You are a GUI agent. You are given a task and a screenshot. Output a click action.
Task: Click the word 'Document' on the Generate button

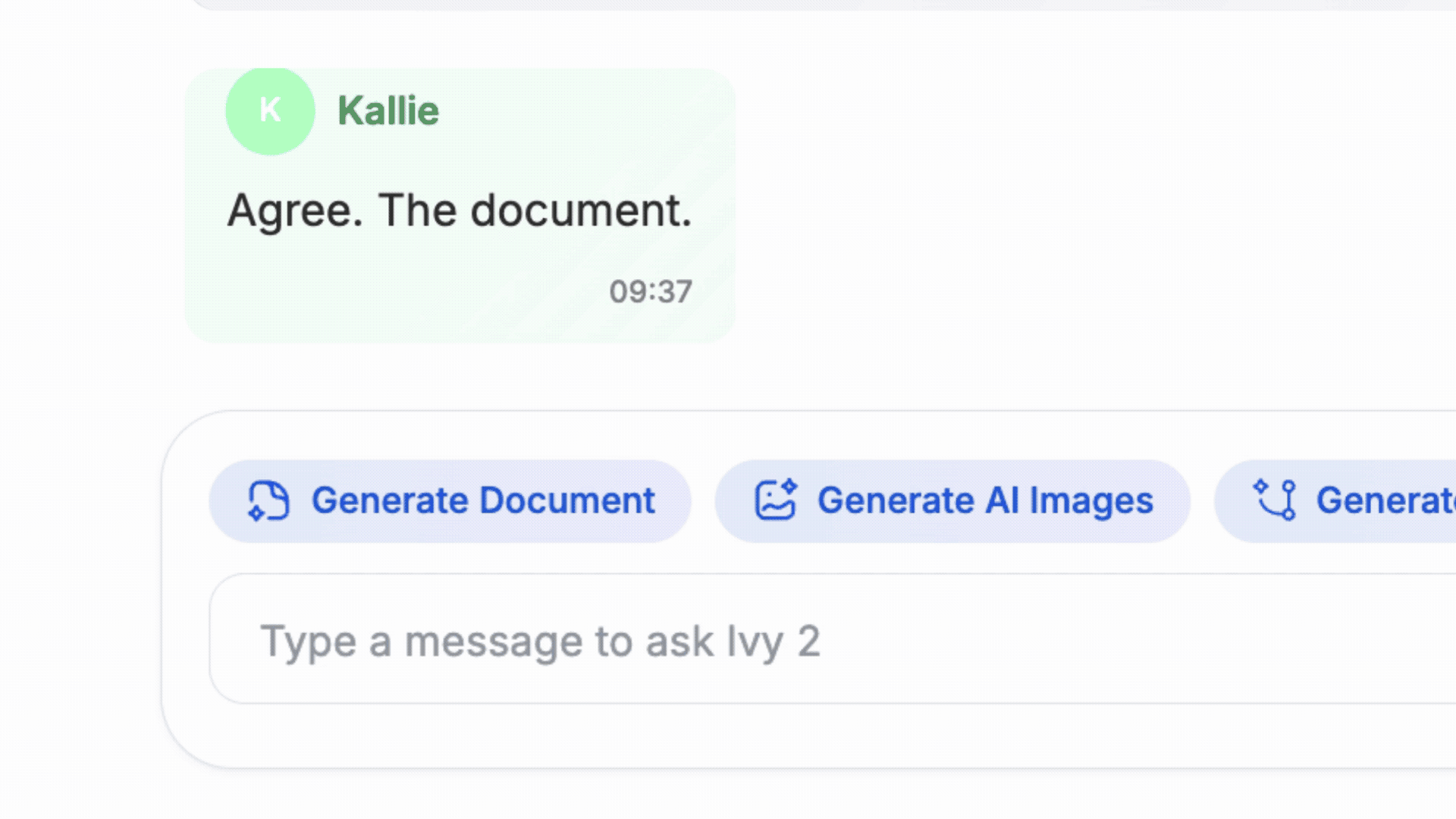click(x=567, y=501)
